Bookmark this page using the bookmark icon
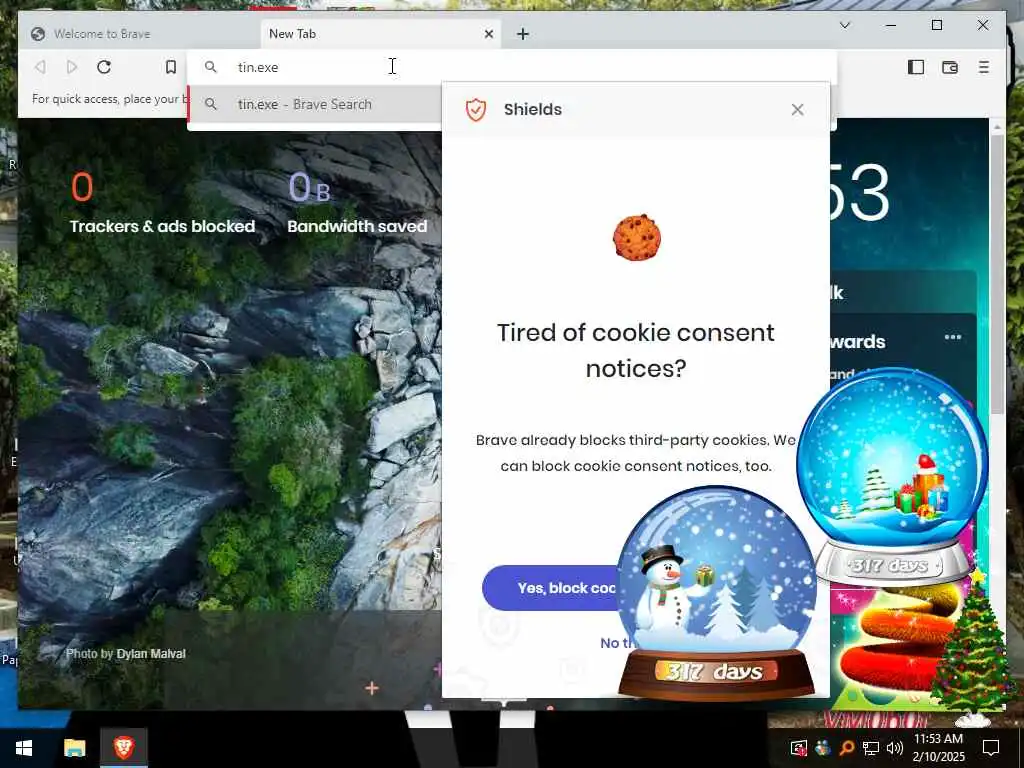The image size is (1024, 768). (170, 67)
